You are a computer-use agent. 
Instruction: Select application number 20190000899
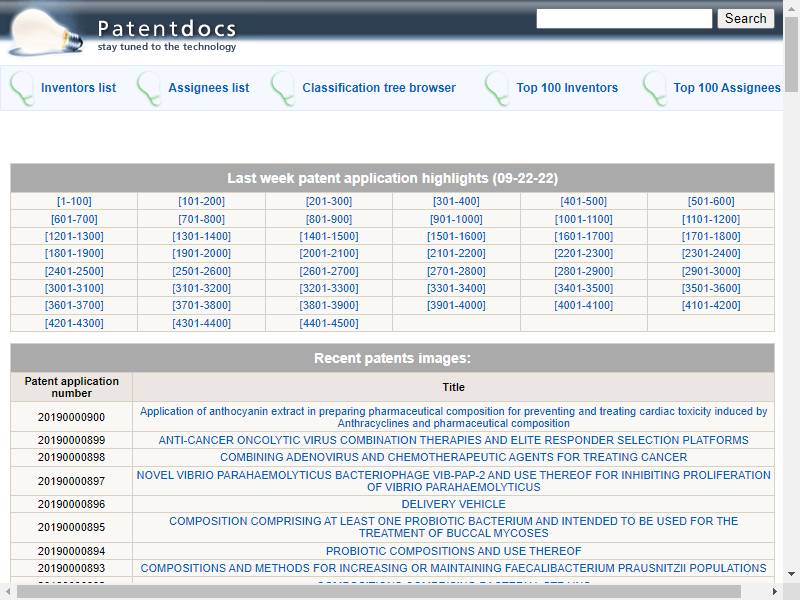pyautogui.click(x=71, y=440)
